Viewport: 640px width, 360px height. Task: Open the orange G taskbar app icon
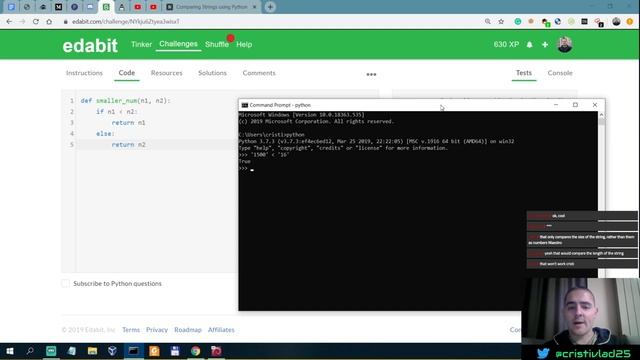[154, 351]
